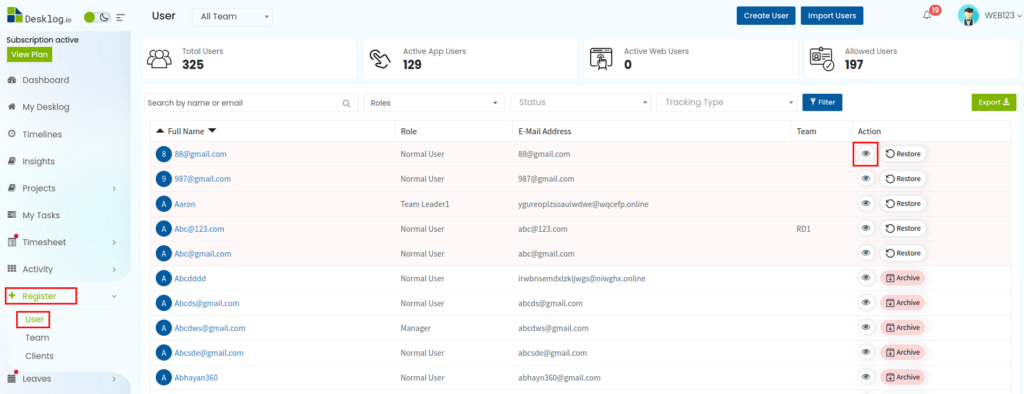Toggle the dark mode switch
1024x394 pixels.
[x=97, y=17]
